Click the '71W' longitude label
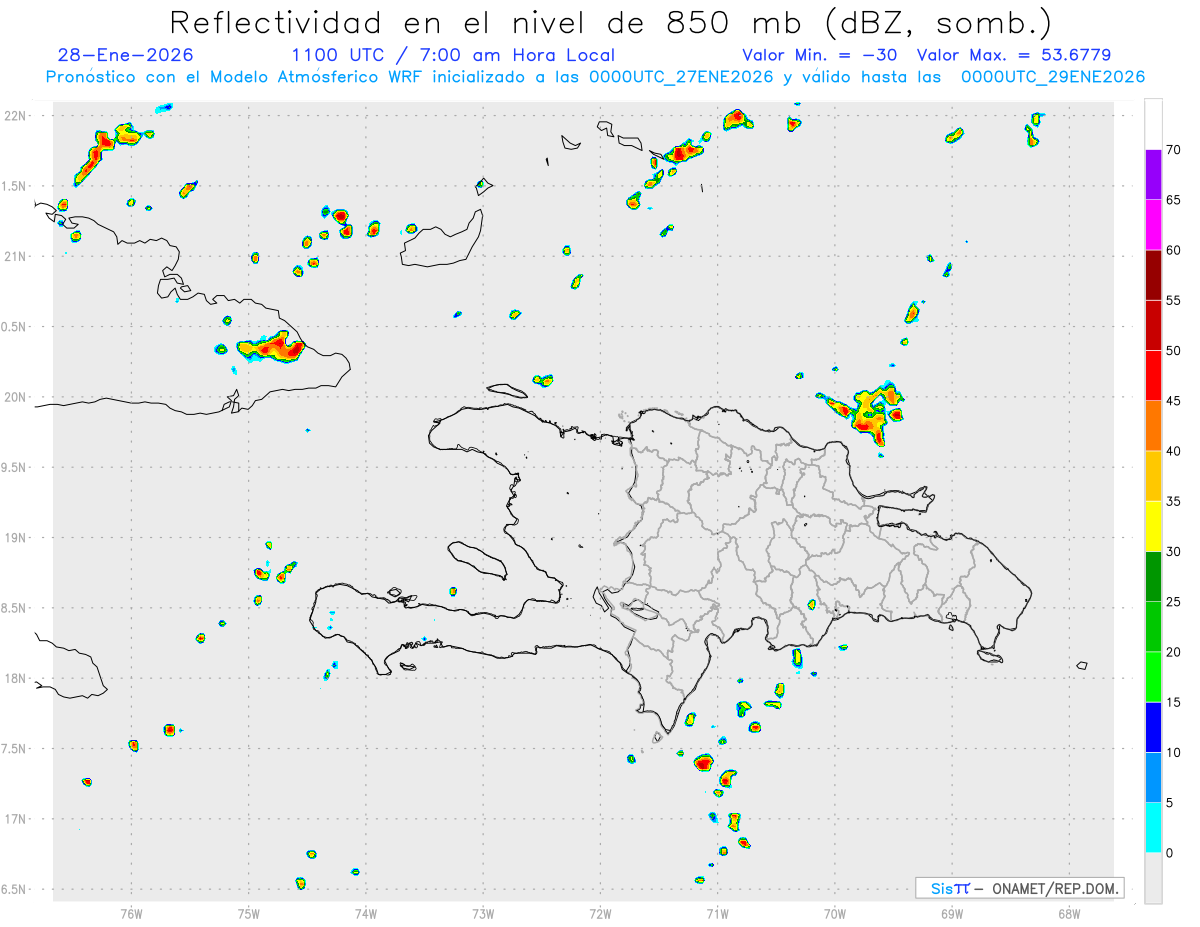This screenshot has width=1200, height=927. [717, 913]
